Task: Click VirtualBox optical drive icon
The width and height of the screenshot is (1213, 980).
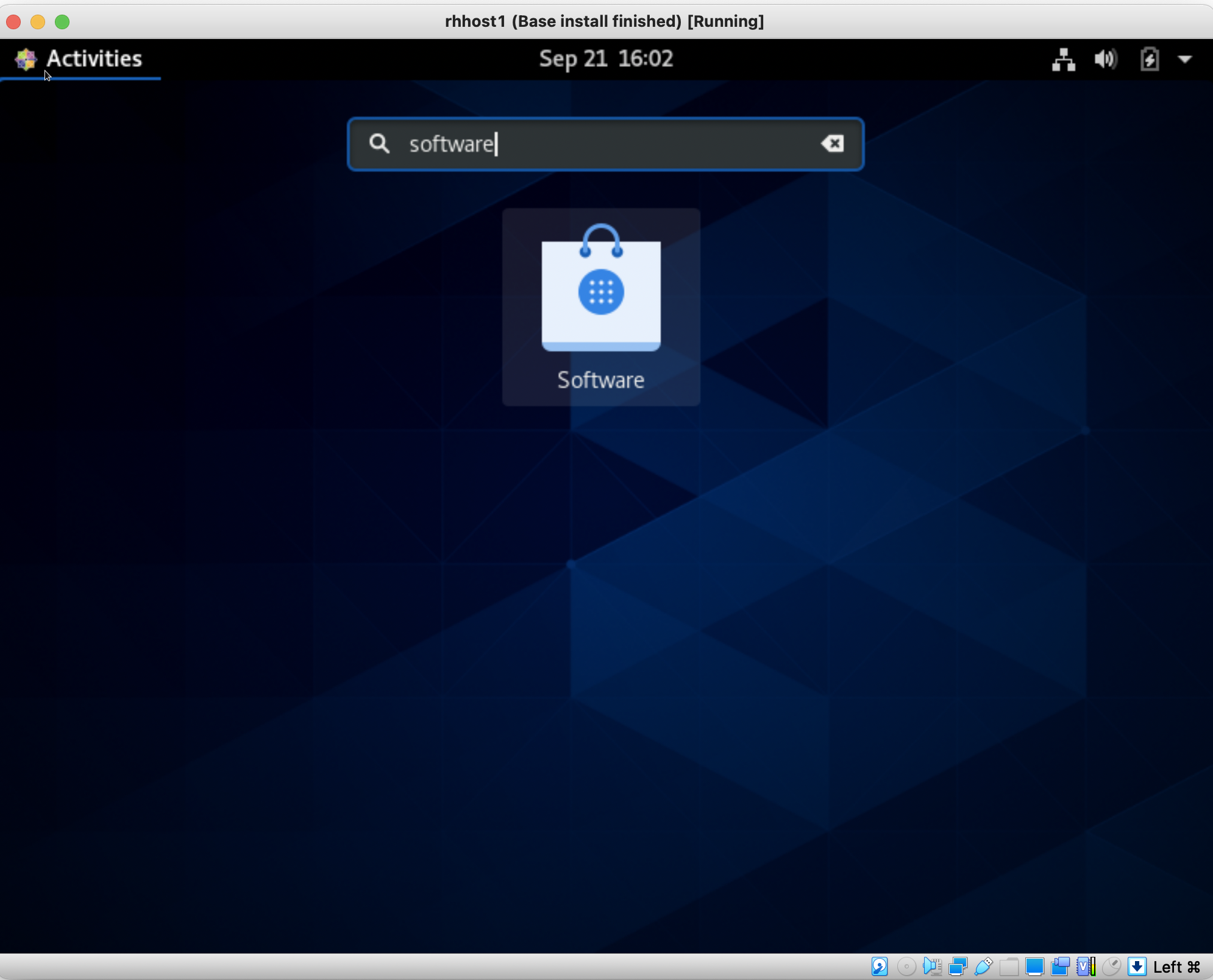Action: point(906,967)
